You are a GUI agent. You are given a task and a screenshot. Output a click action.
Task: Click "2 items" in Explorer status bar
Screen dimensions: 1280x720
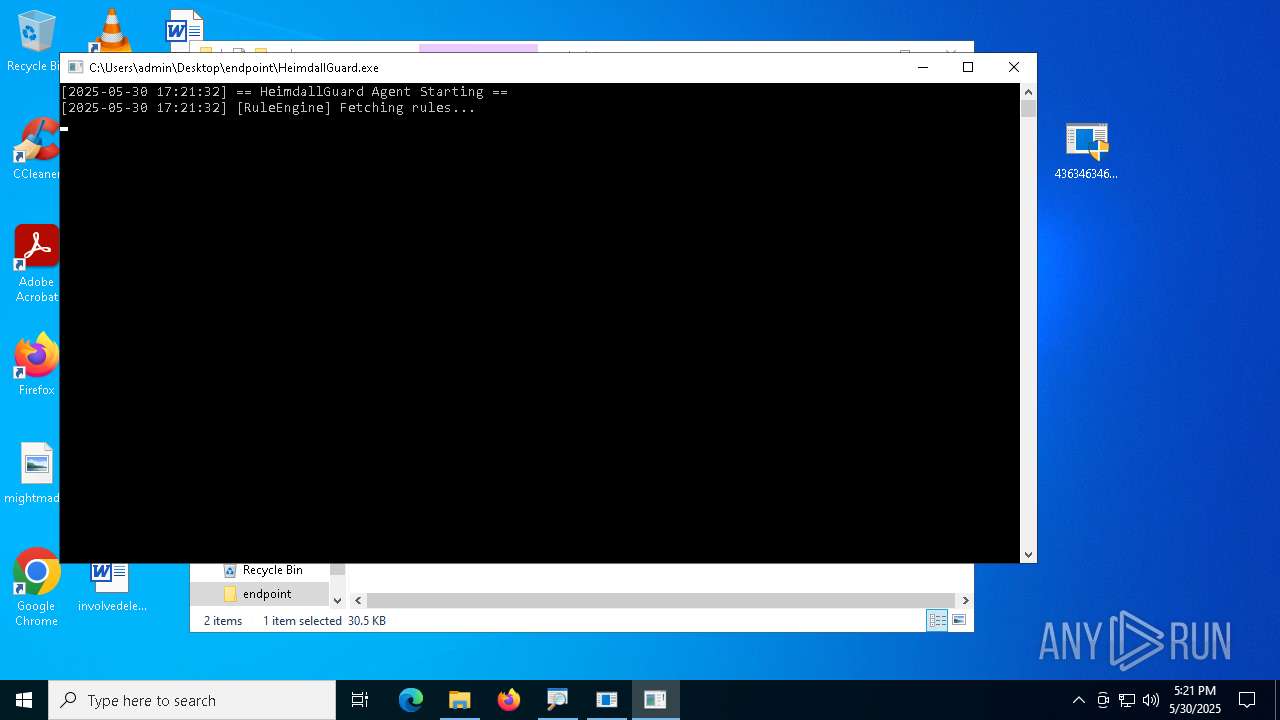tap(223, 621)
